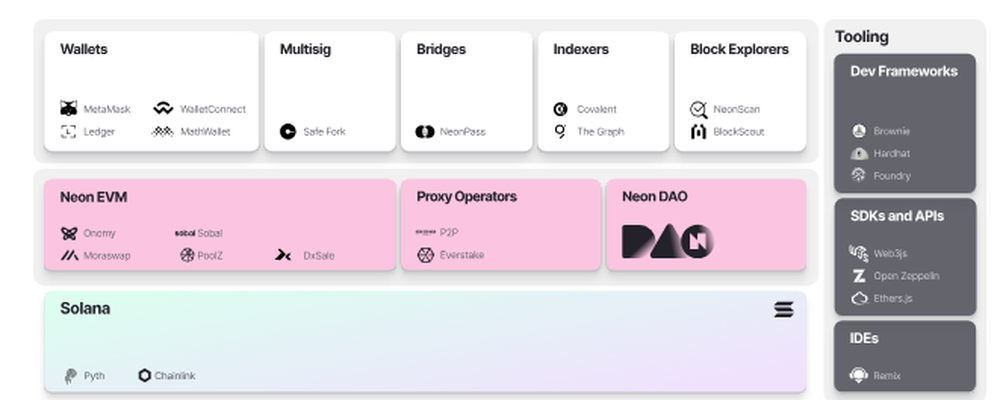Select the Covalent label
Image resolution: width=1000 pixels, height=400 pixels.
pos(596,109)
